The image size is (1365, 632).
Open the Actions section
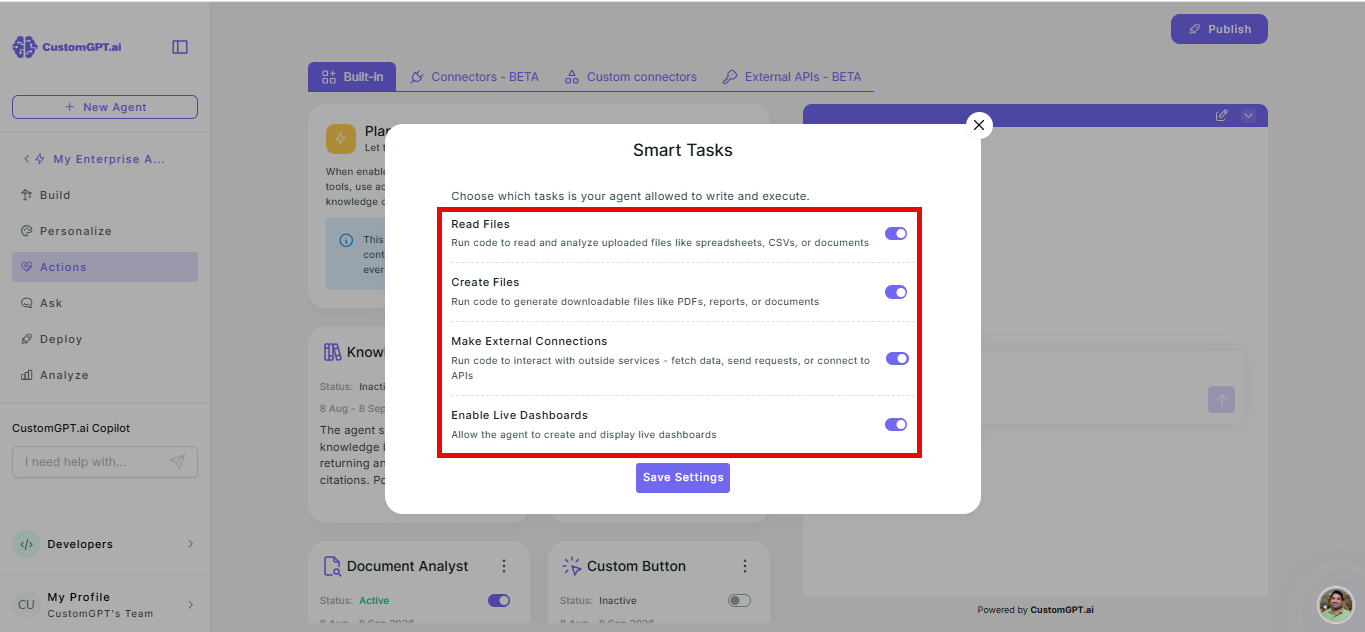[105, 267]
